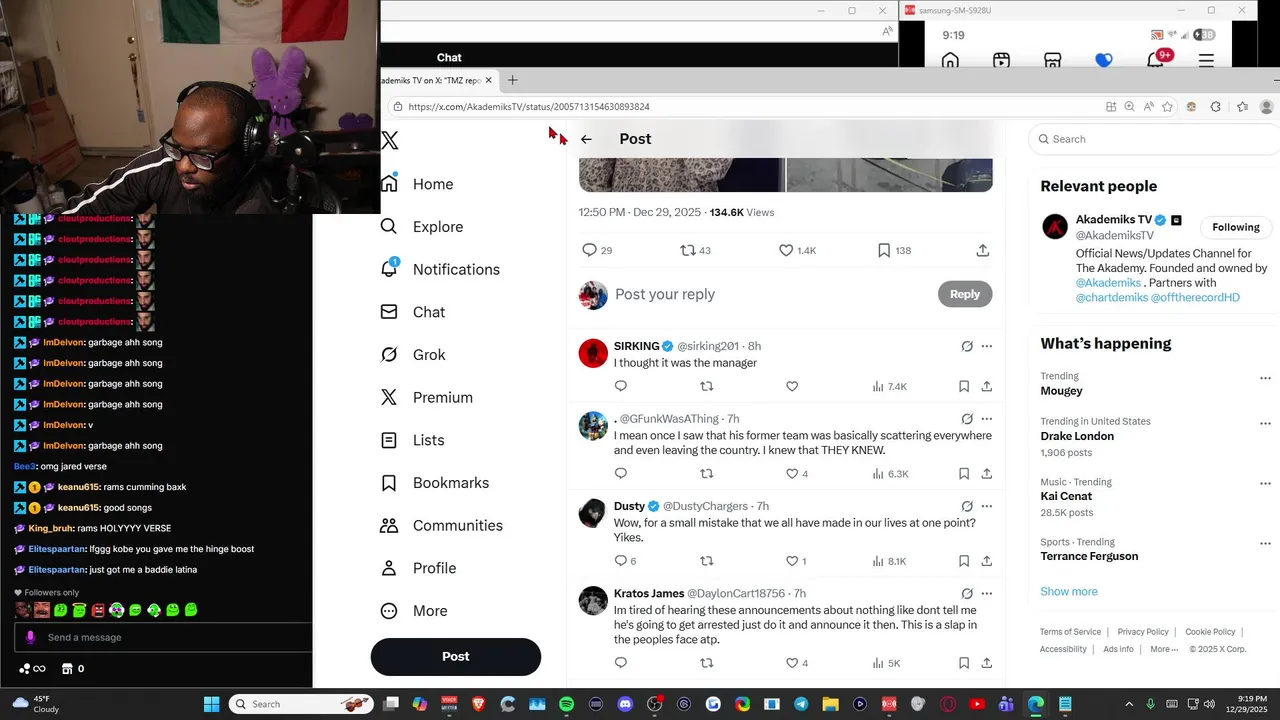Click the browser address bar URL
1280x720 pixels.
(x=529, y=107)
